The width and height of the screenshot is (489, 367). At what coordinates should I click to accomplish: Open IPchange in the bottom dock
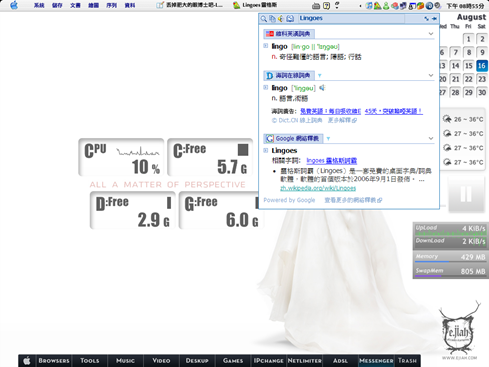tap(268, 361)
